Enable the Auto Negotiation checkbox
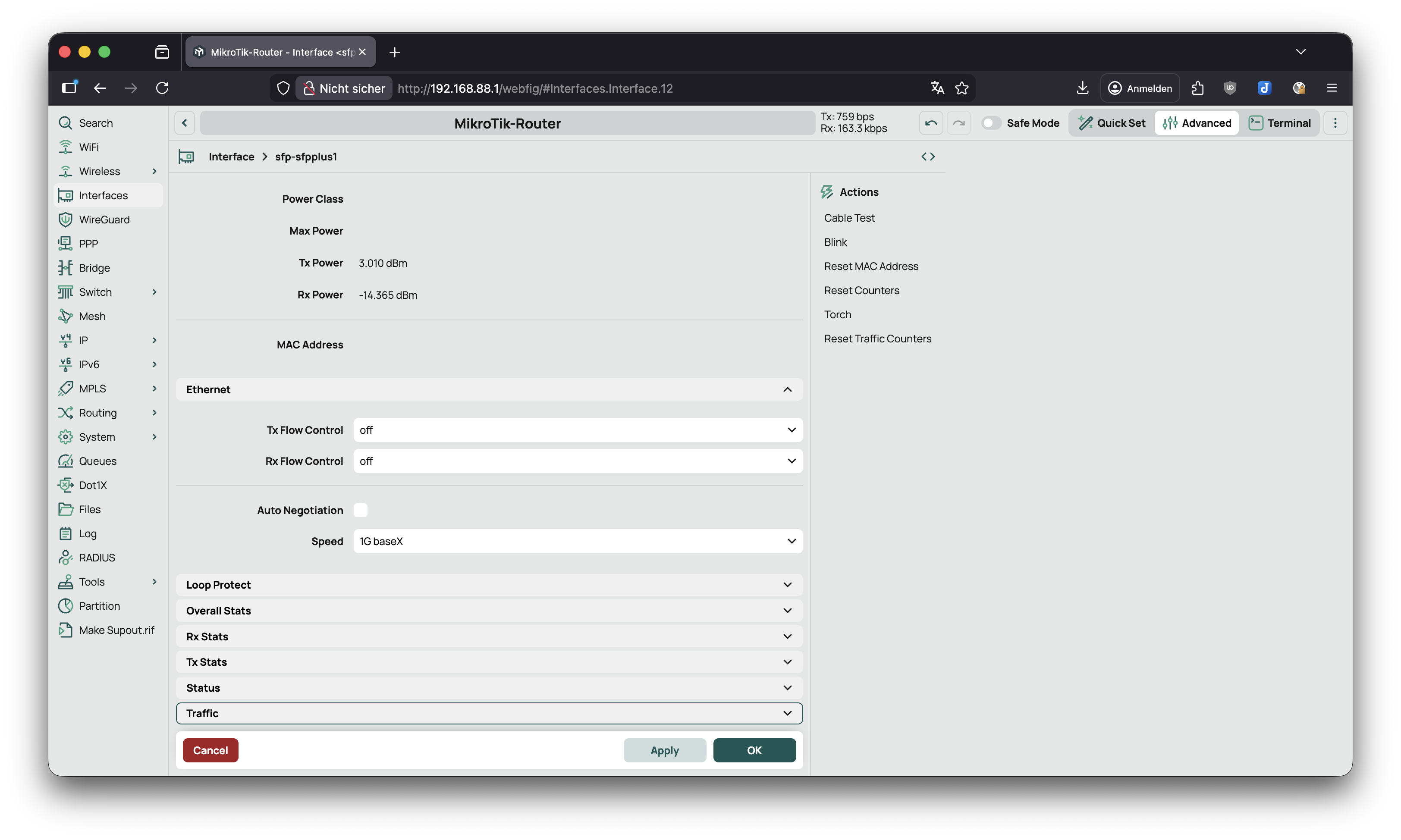The width and height of the screenshot is (1401, 840). click(x=361, y=510)
